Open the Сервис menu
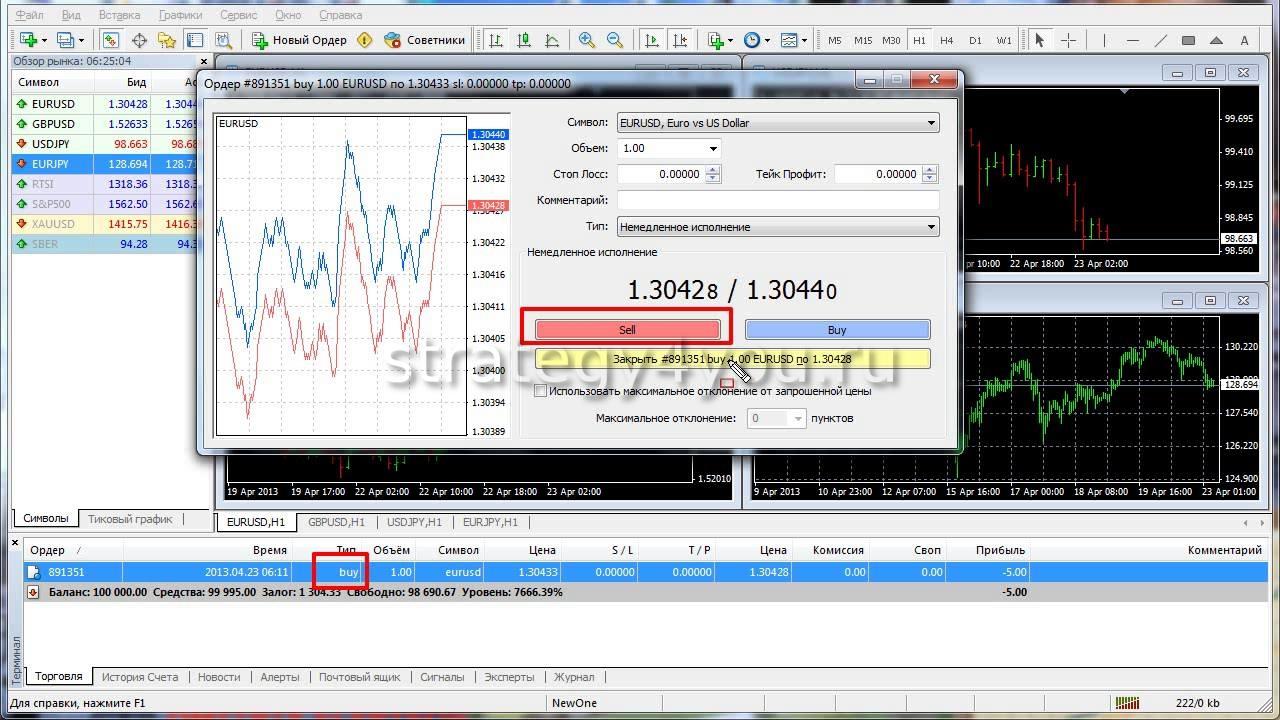The image size is (1280, 720). tap(238, 15)
